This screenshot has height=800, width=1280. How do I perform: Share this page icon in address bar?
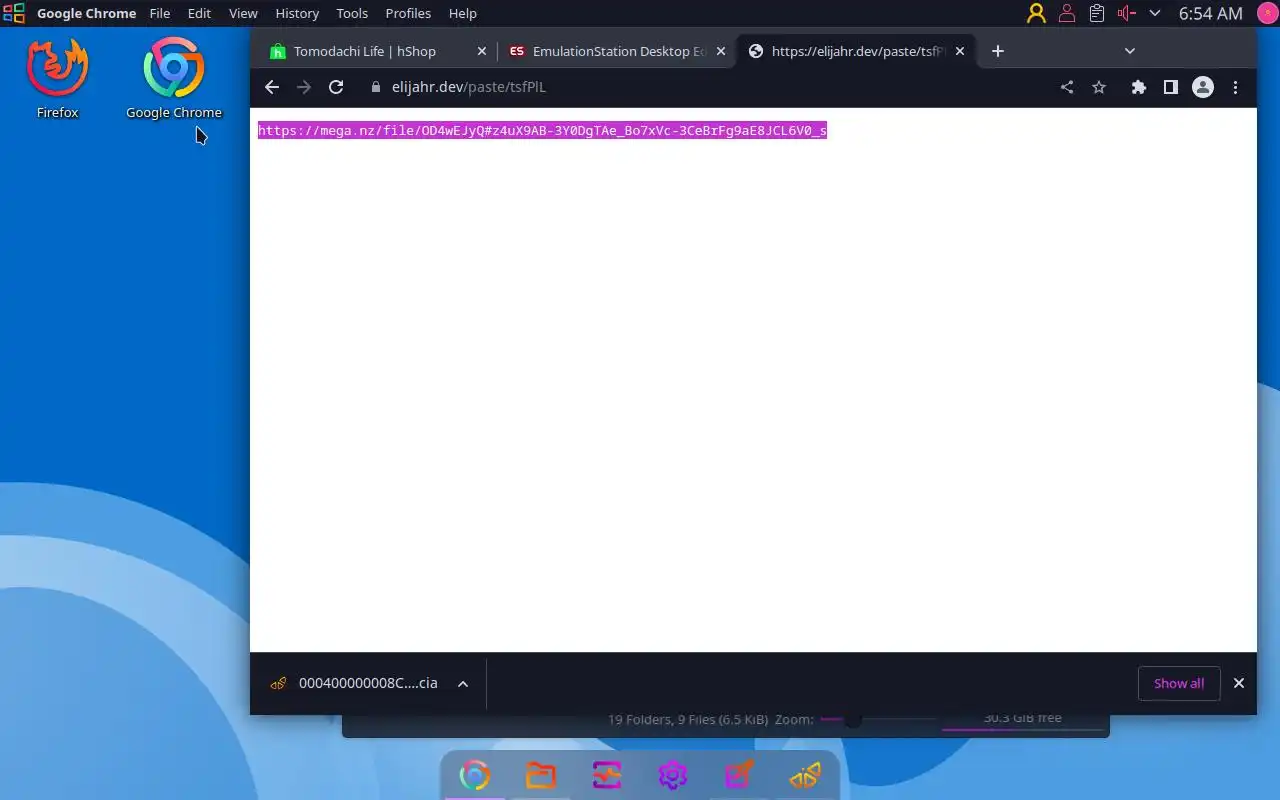1067,87
